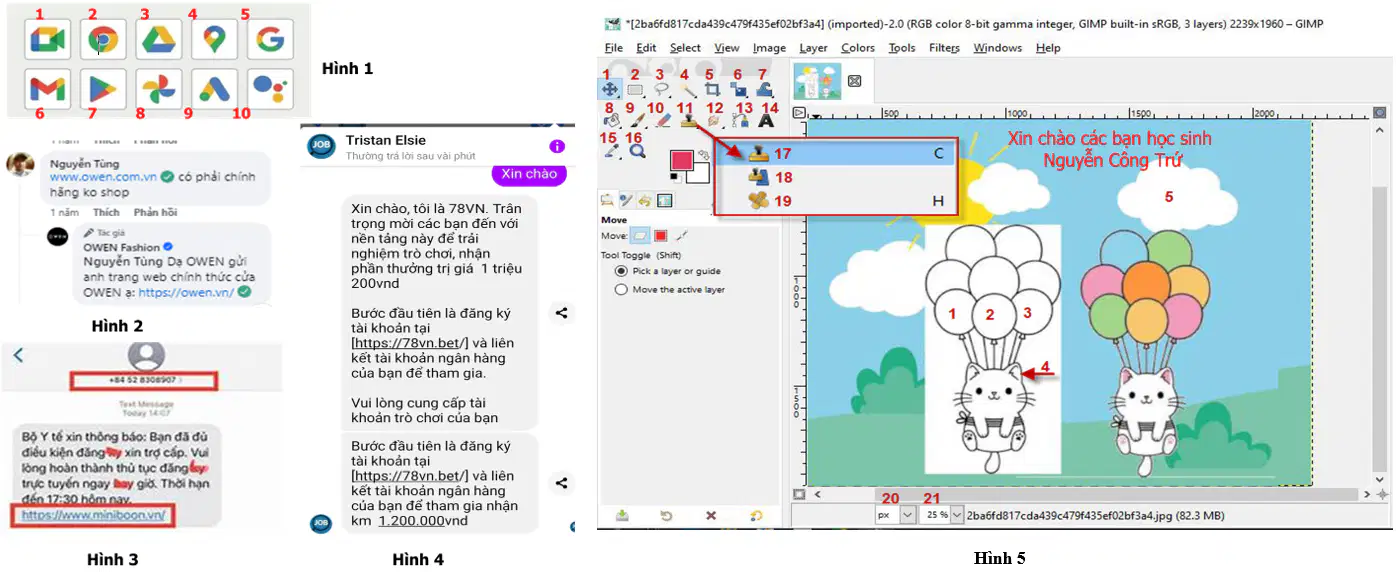Select the Free Select lasso tool

click(660, 90)
